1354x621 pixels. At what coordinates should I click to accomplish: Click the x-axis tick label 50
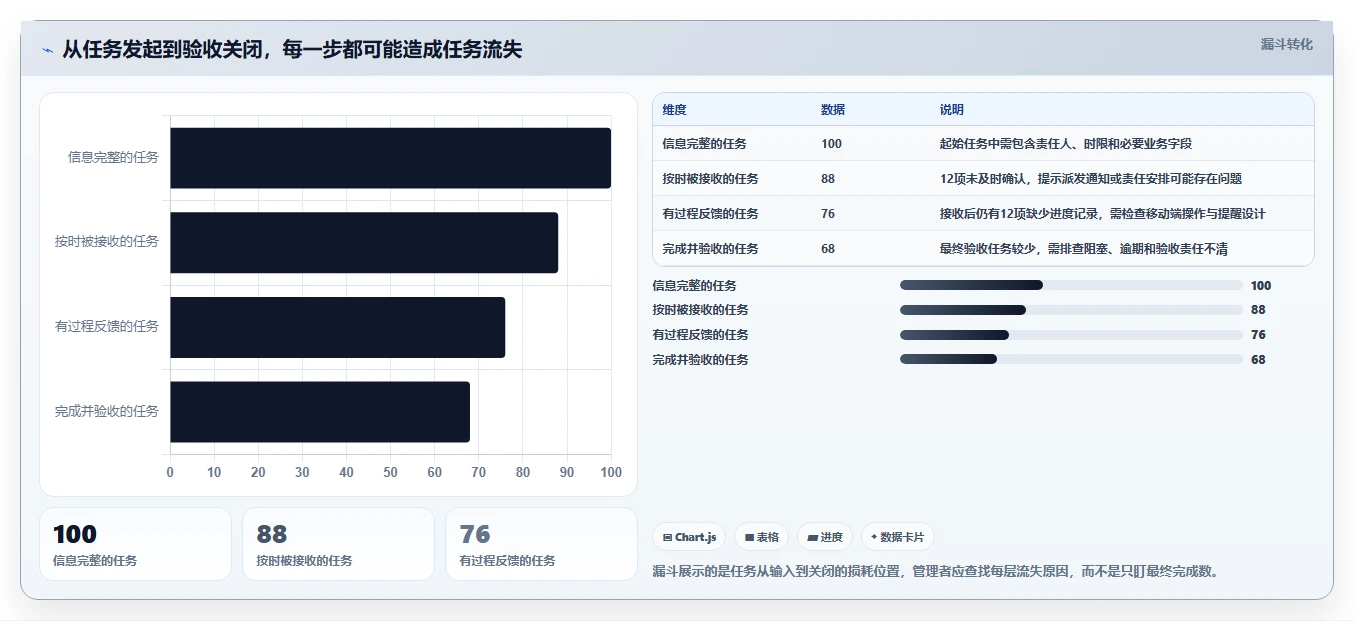[x=390, y=473]
